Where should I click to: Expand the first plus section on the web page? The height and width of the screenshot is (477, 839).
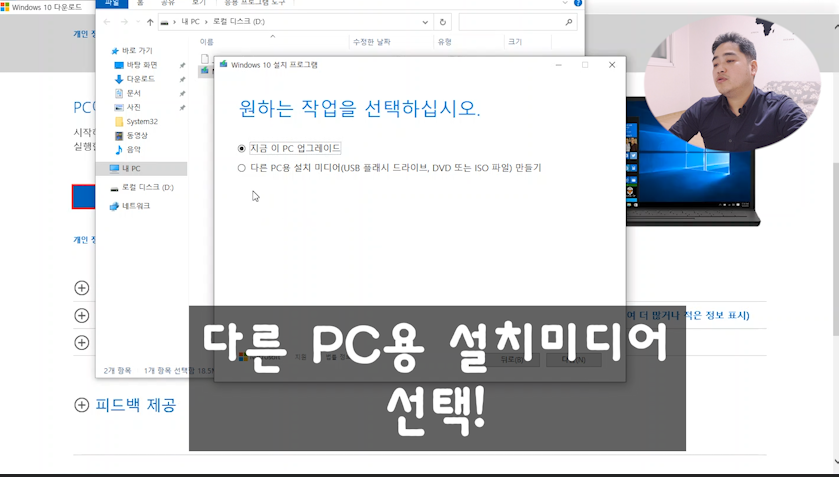pyautogui.click(x=81, y=288)
